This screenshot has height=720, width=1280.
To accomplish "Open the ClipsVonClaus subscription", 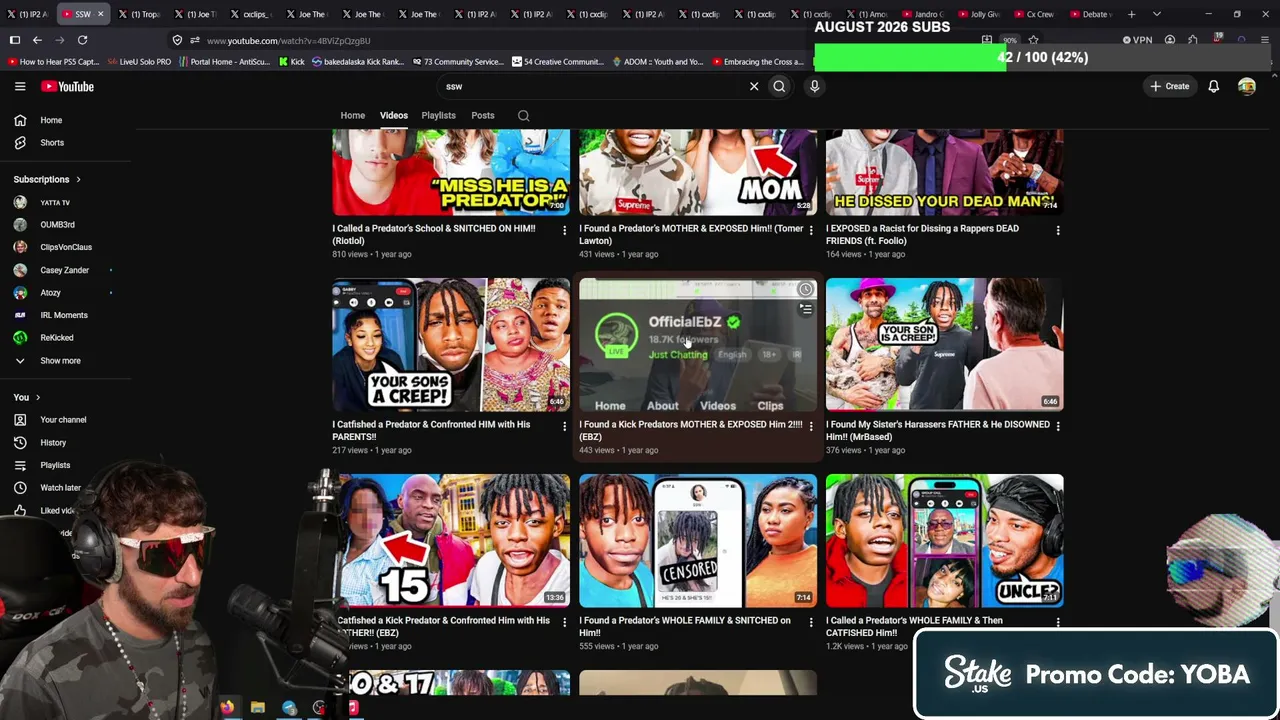I will tap(65, 247).
